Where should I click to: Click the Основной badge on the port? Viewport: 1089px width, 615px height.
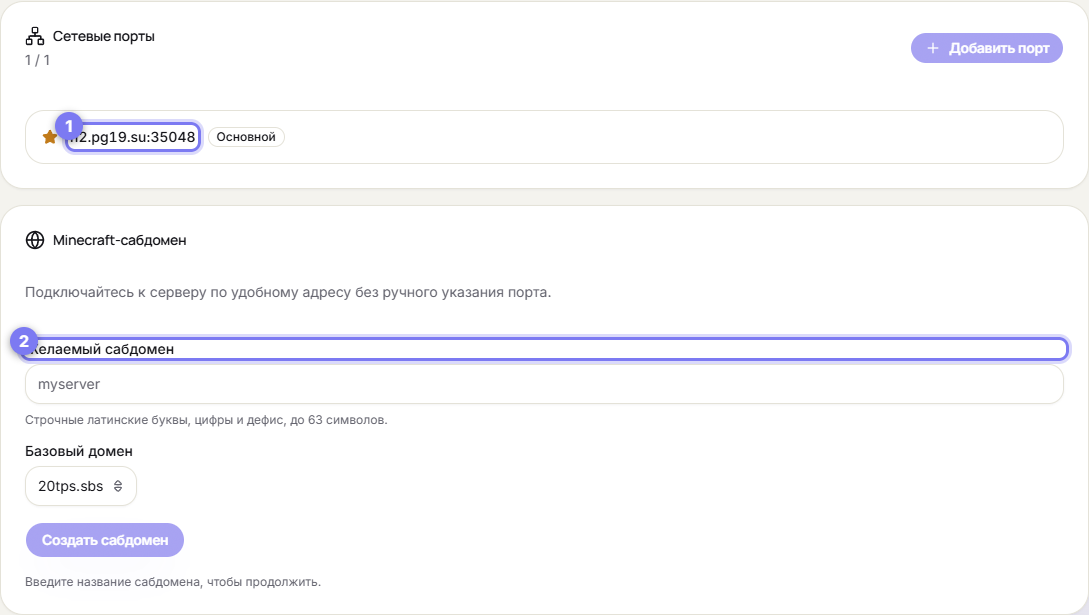pyautogui.click(x=246, y=137)
